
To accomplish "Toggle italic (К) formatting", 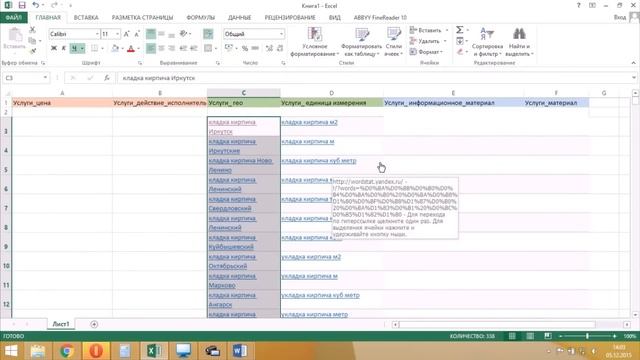I will 64,48.
